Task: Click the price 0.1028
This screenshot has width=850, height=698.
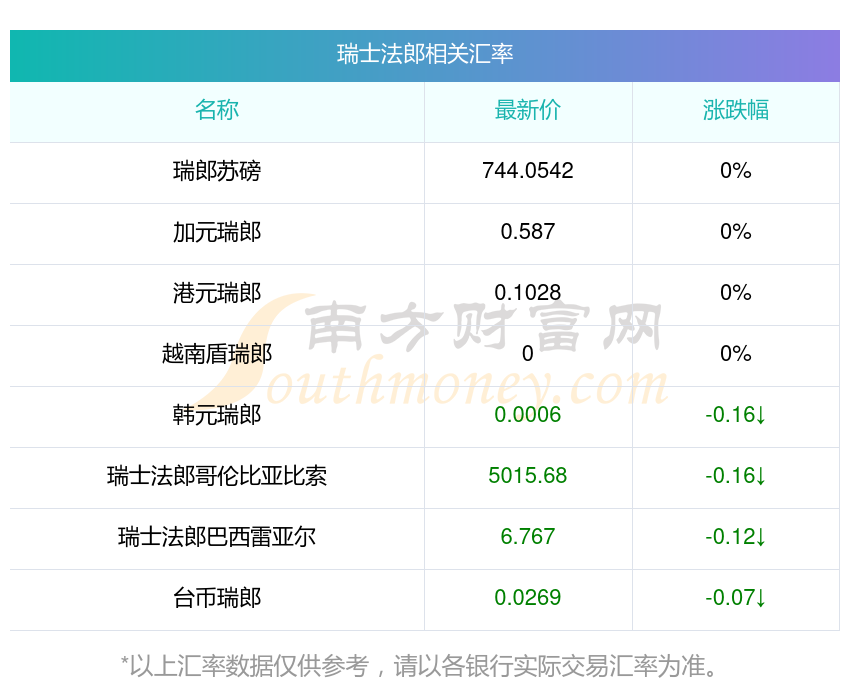Action: [527, 293]
